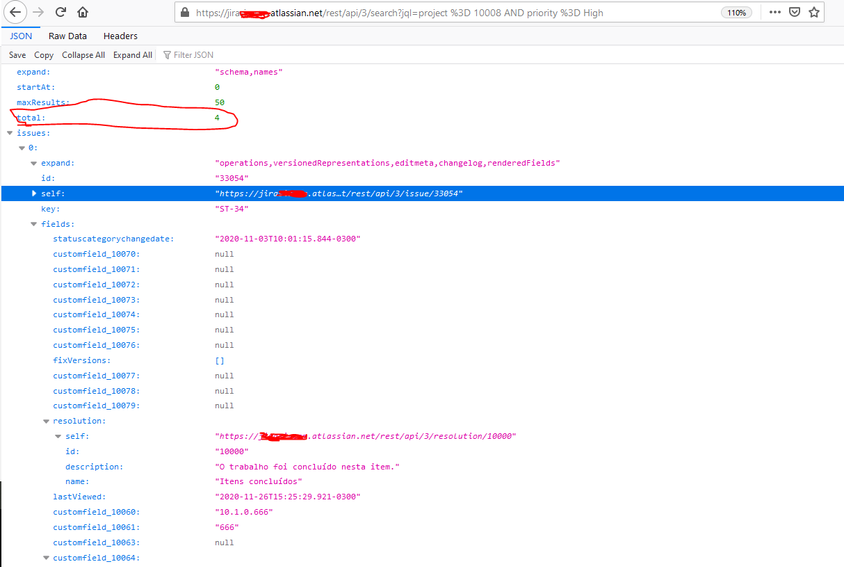The height and width of the screenshot is (567, 844).
Task: Click the statuscategorychangedate timestamp value
Action: point(287,239)
